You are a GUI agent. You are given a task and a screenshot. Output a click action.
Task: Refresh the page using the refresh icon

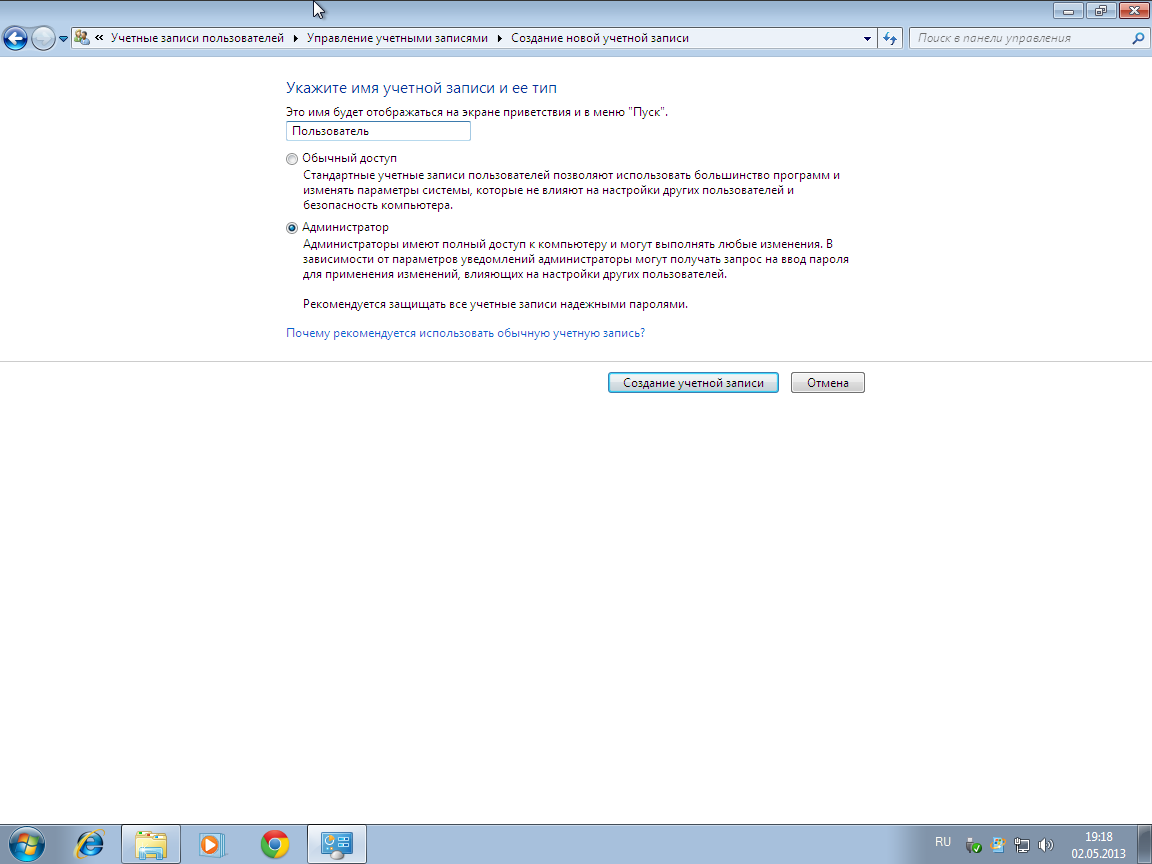tap(890, 38)
